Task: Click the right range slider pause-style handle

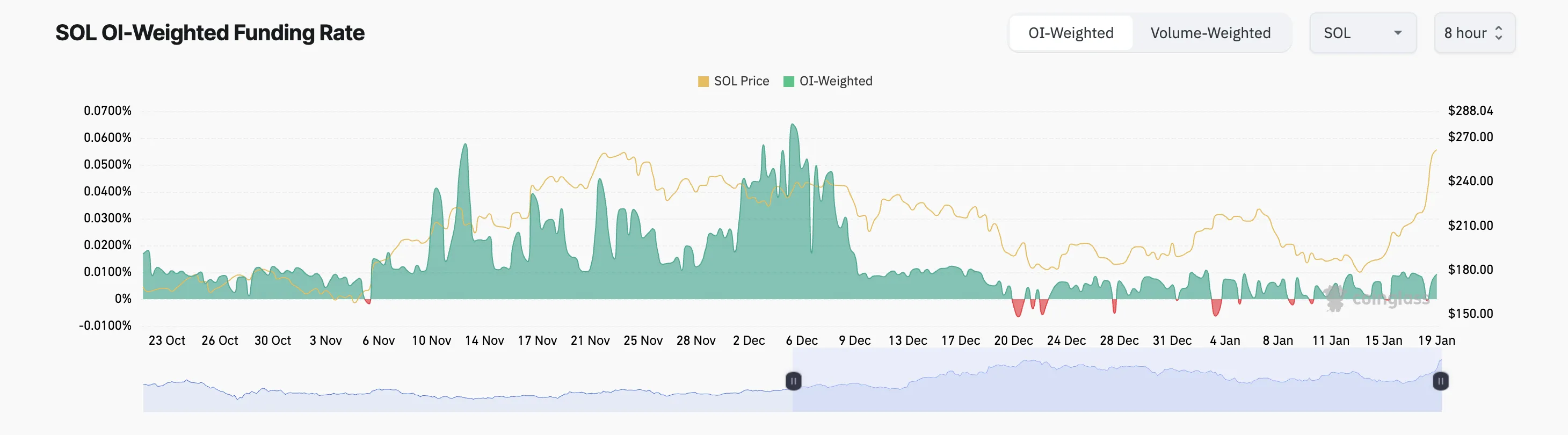Action: coord(1440,381)
